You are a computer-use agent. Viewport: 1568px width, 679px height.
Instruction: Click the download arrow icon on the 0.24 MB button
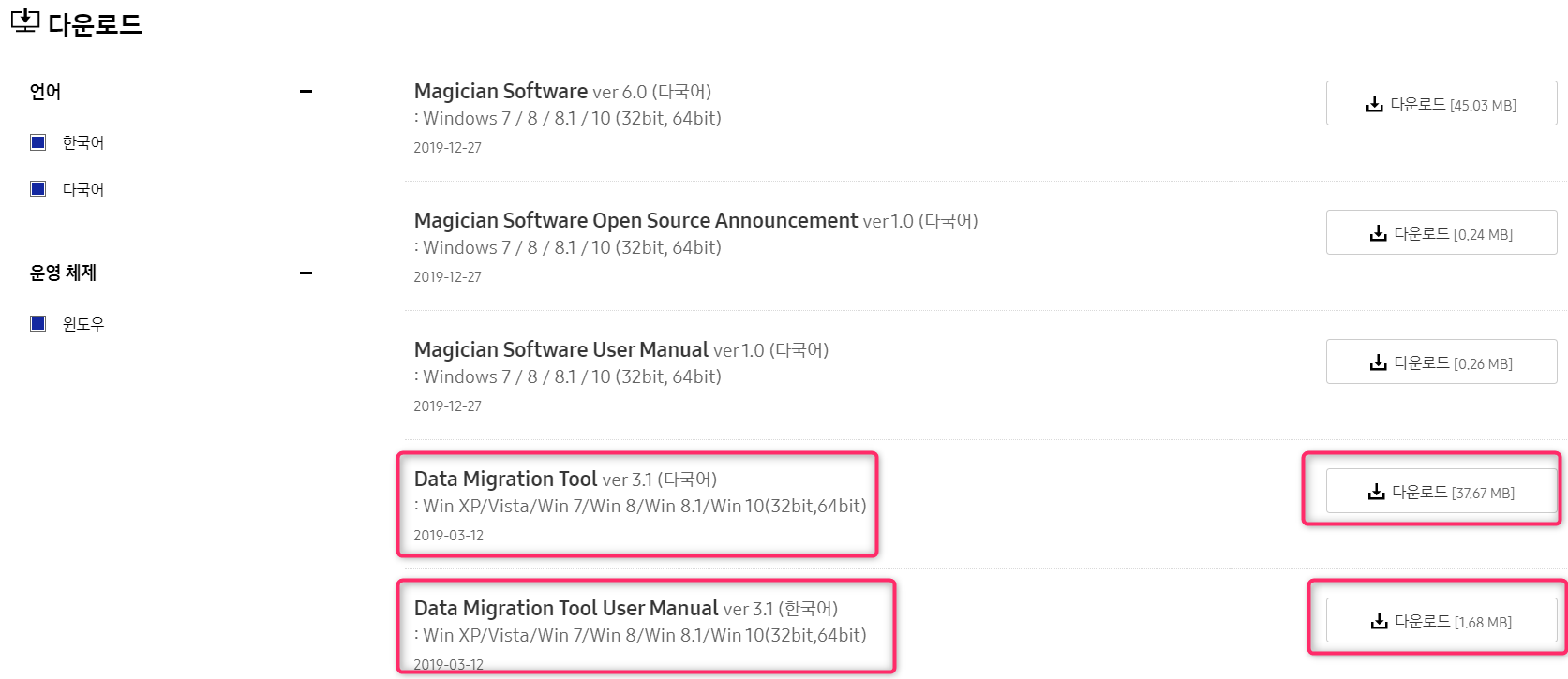click(1378, 233)
